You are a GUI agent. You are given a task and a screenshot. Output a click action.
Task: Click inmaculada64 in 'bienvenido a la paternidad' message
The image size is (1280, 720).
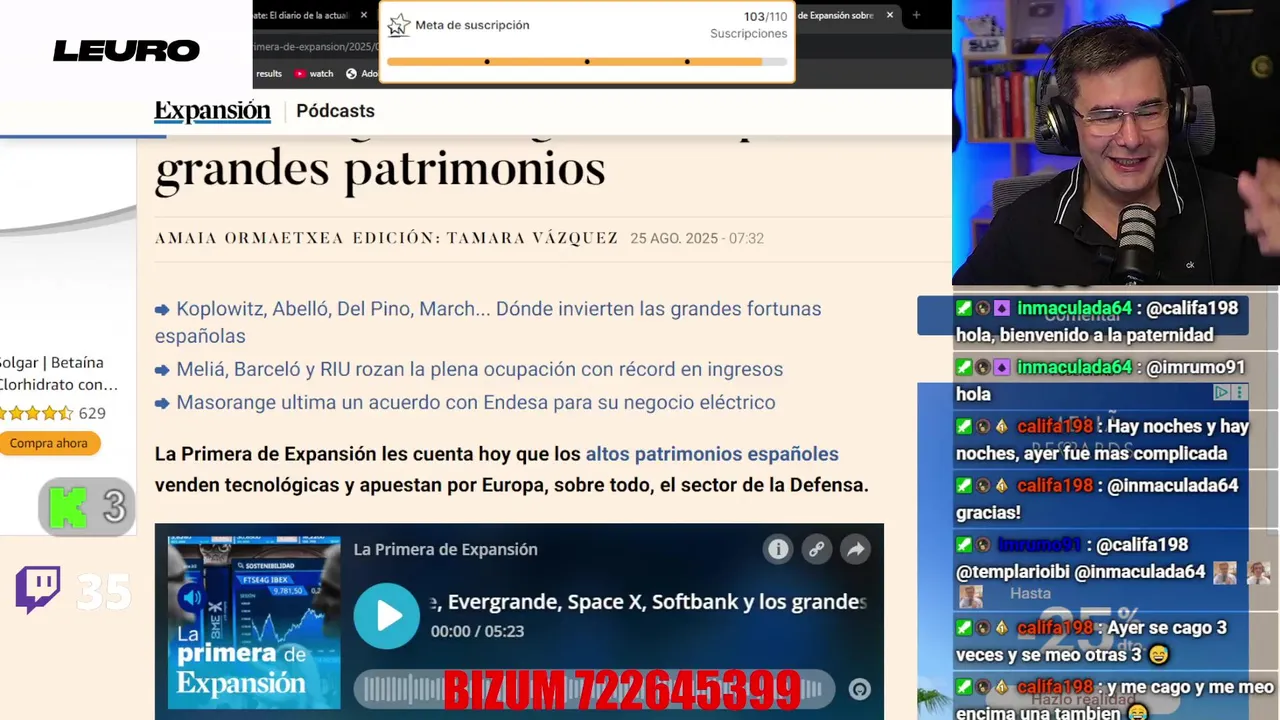coord(1074,308)
